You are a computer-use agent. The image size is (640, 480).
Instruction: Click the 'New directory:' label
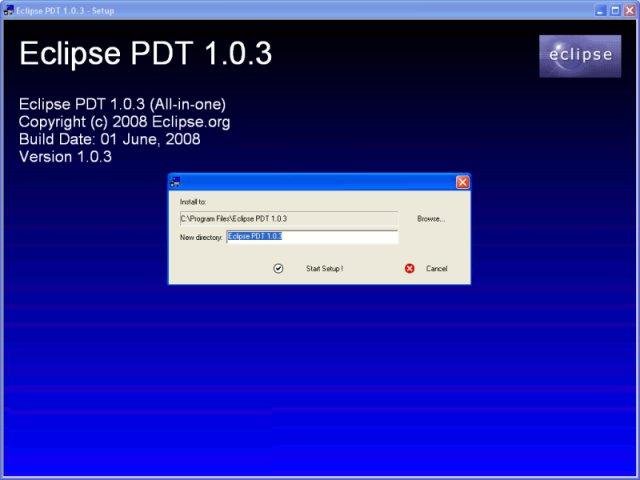click(x=201, y=237)
